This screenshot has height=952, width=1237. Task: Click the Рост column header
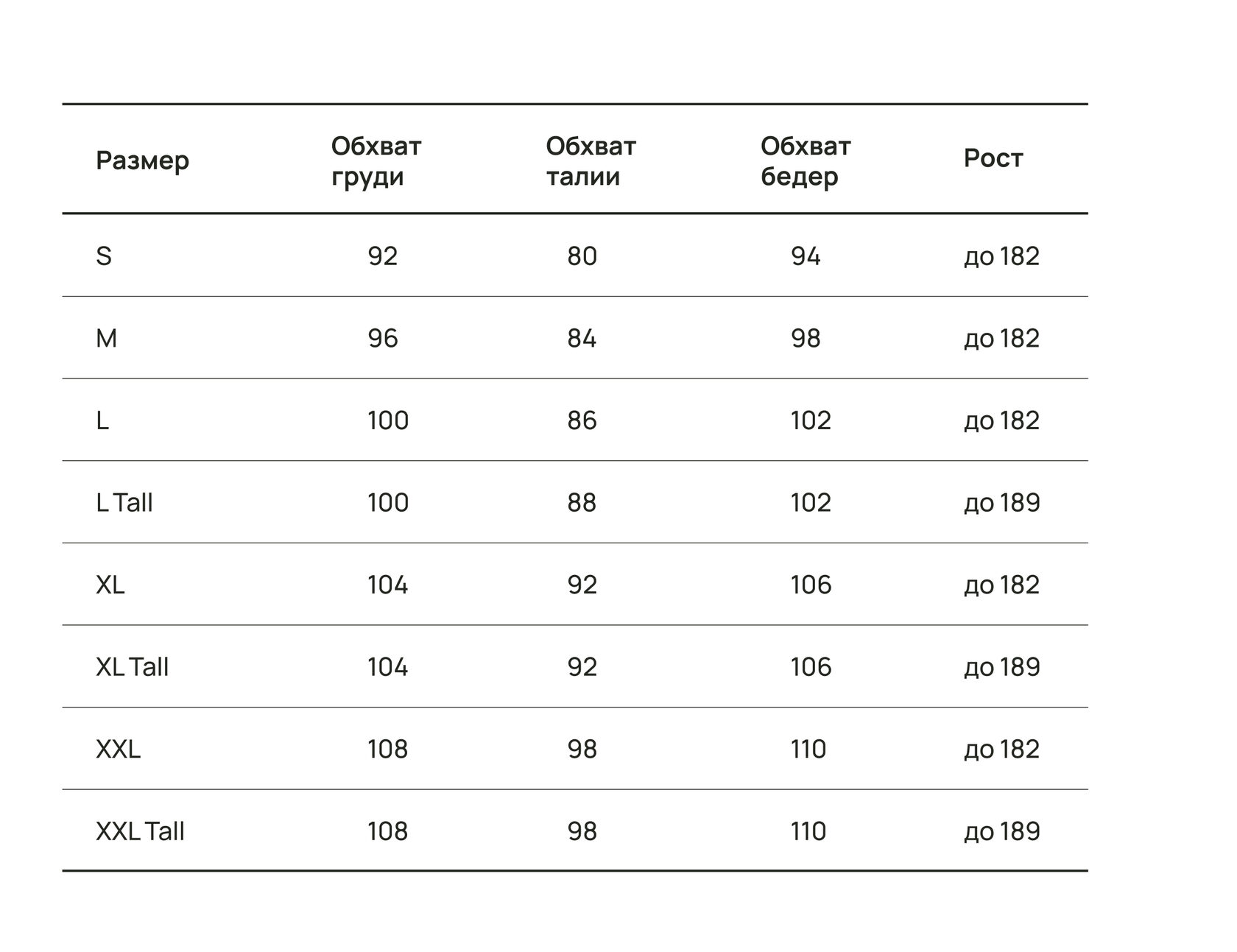pyautogui.click(x=993, y=158)
